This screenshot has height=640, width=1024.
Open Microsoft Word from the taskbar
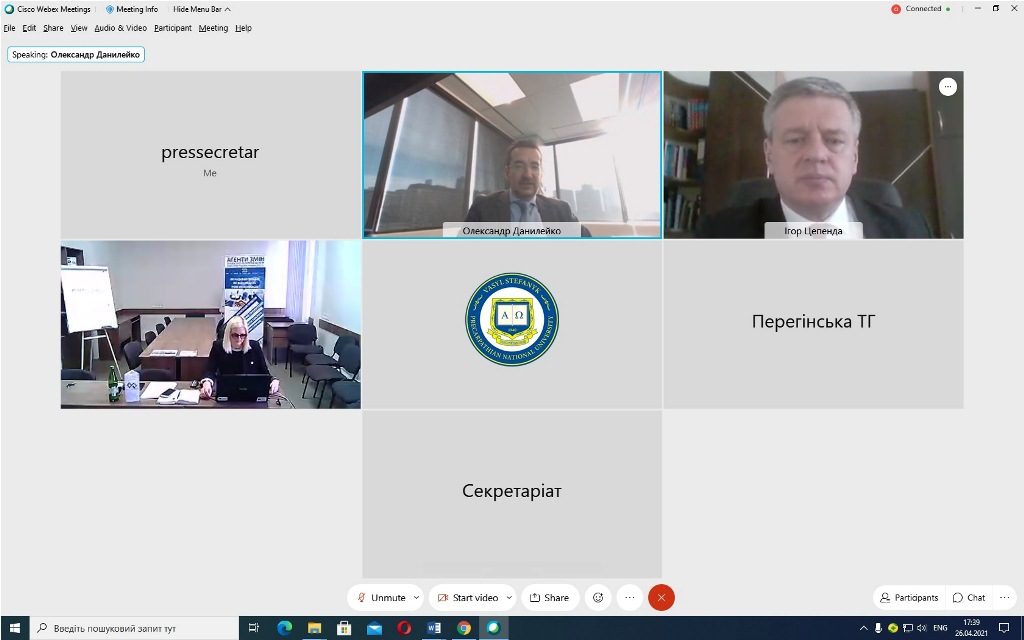(x=434, y=628)
